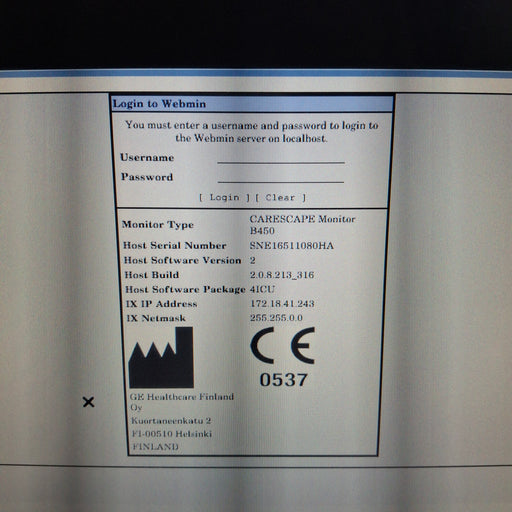Click the 'IX Netmask' label
The image size is (512, 512).
tap(156, 318)
